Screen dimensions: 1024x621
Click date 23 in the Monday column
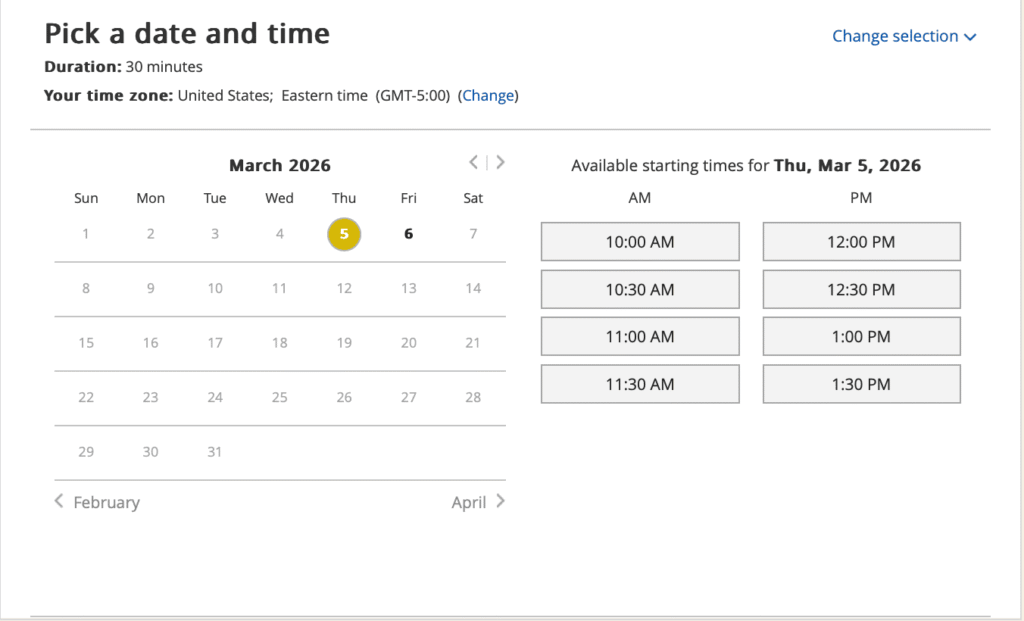150,397
